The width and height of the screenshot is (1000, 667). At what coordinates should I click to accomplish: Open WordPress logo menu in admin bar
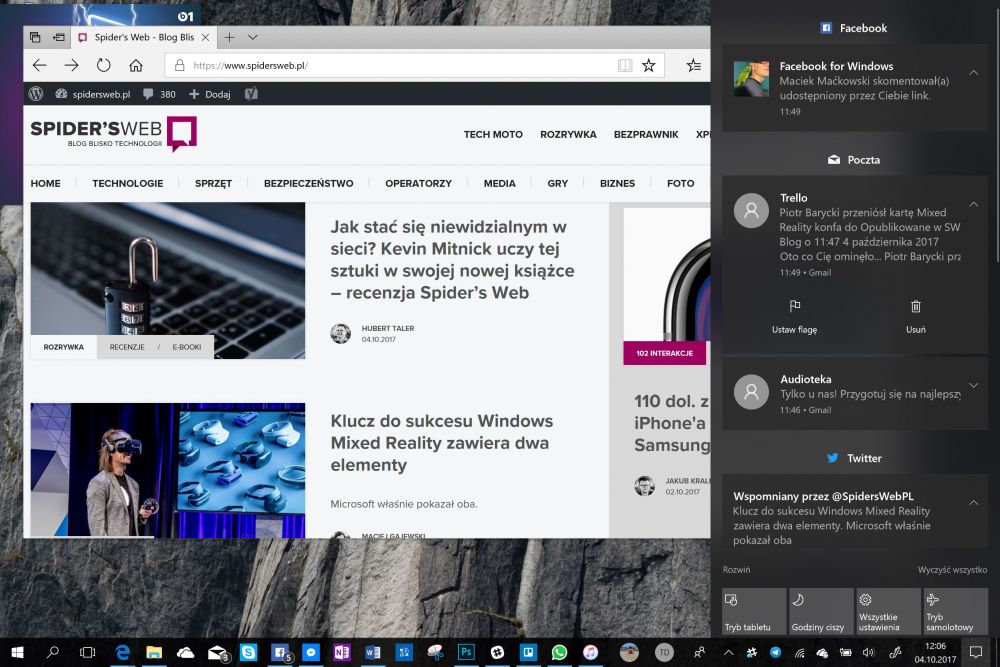click(36, 94)
